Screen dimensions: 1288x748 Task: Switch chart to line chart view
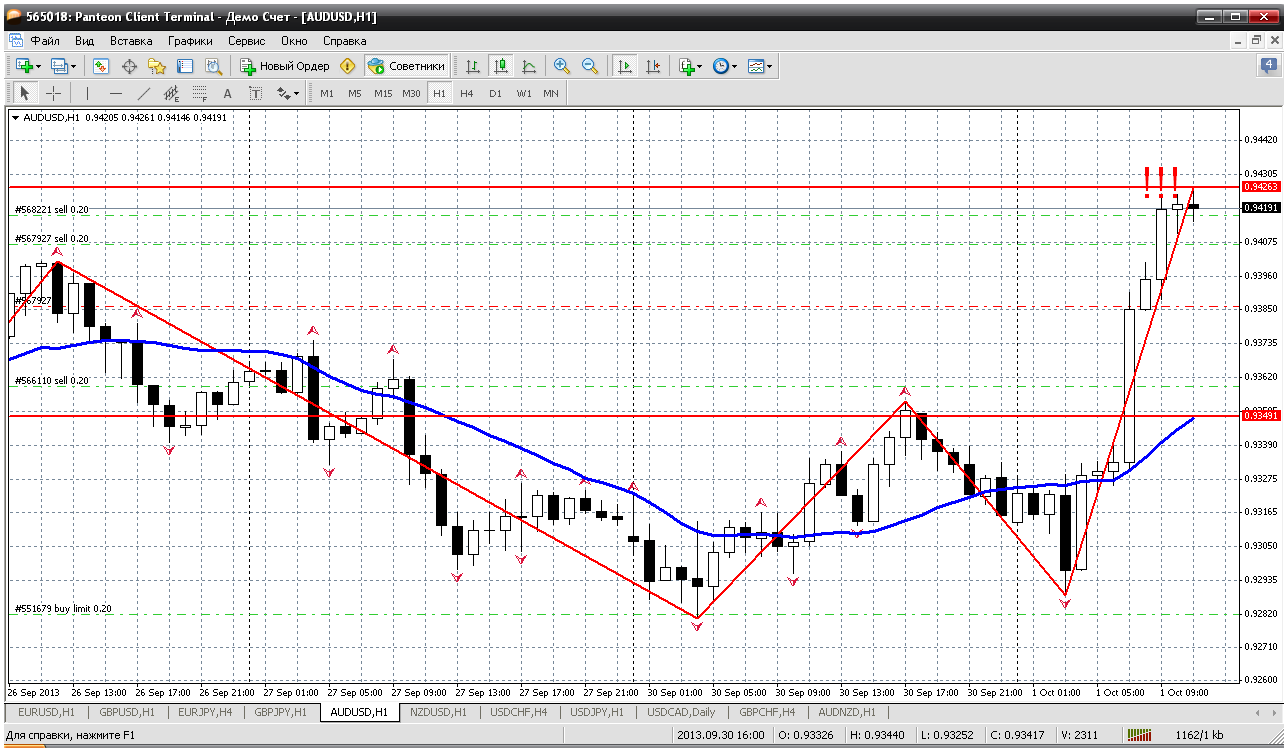[x=529, y=66]
